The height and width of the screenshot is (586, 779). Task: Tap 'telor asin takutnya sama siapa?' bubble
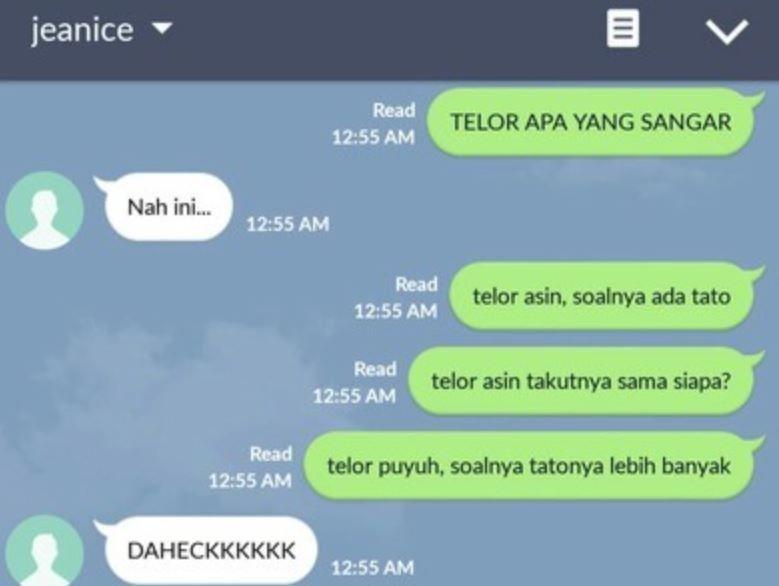coord(581,381)
